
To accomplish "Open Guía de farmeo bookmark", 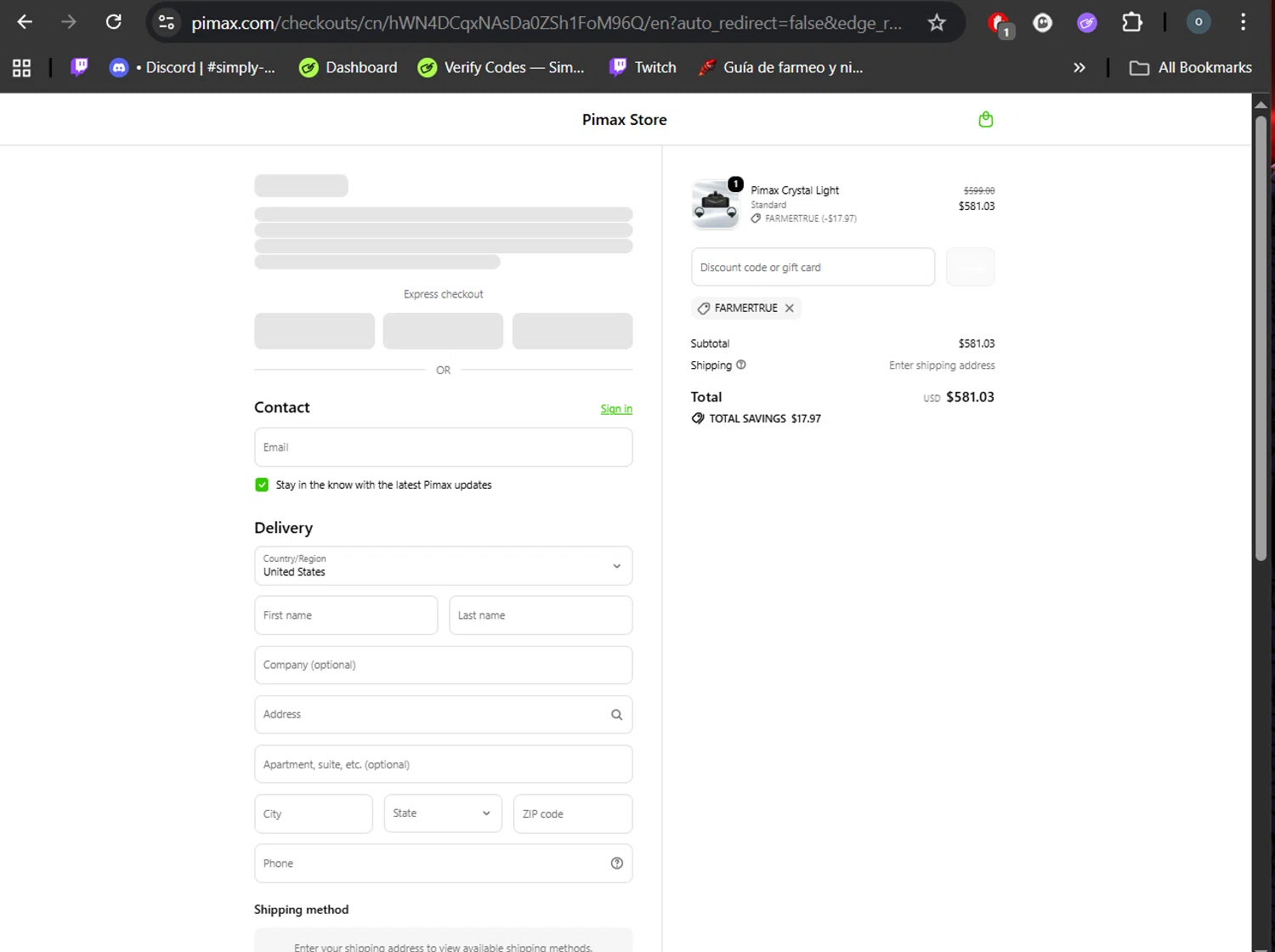I will tap(780, 68).
